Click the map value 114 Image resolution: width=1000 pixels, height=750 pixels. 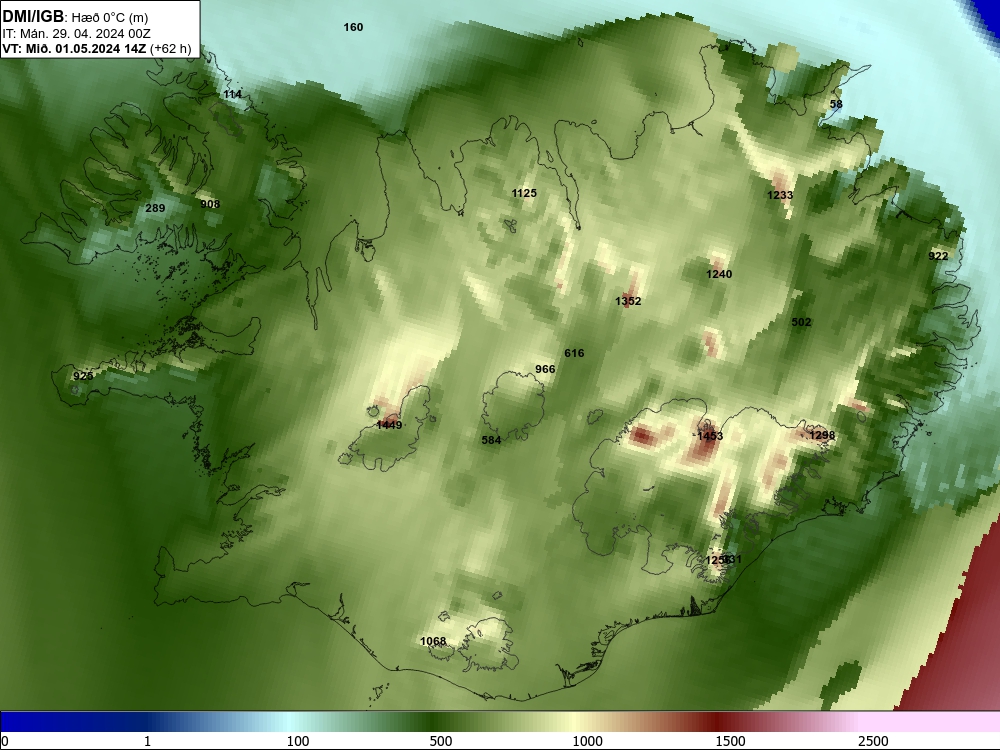232,94
